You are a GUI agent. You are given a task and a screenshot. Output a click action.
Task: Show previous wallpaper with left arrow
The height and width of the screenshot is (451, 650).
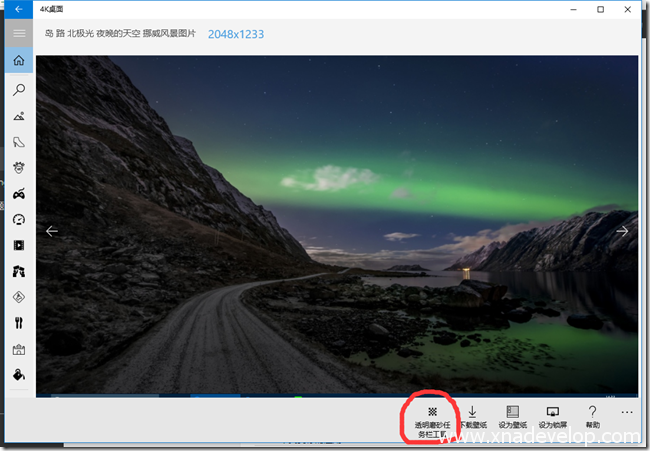[x=52, y=231]
